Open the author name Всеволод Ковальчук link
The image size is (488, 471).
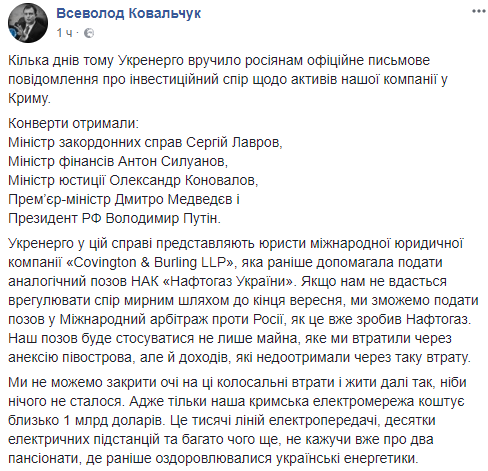(129, 13)
